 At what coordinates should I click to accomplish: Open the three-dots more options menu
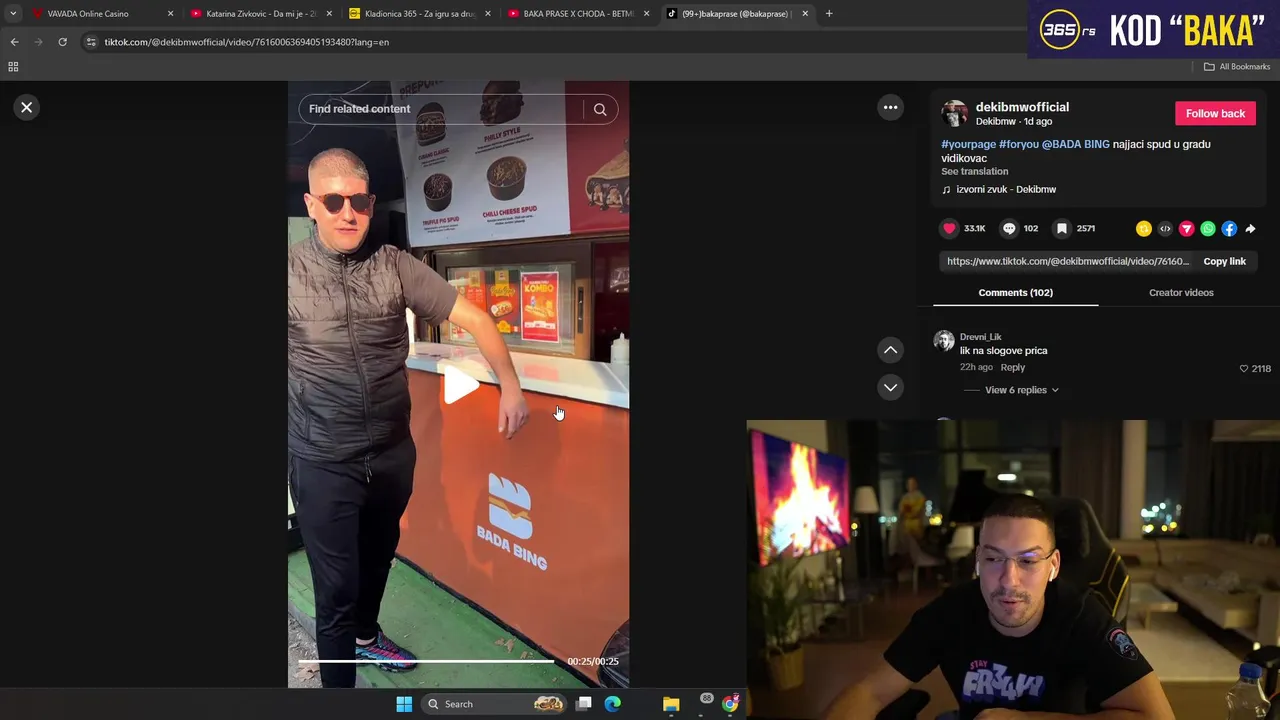coord(890,107)
